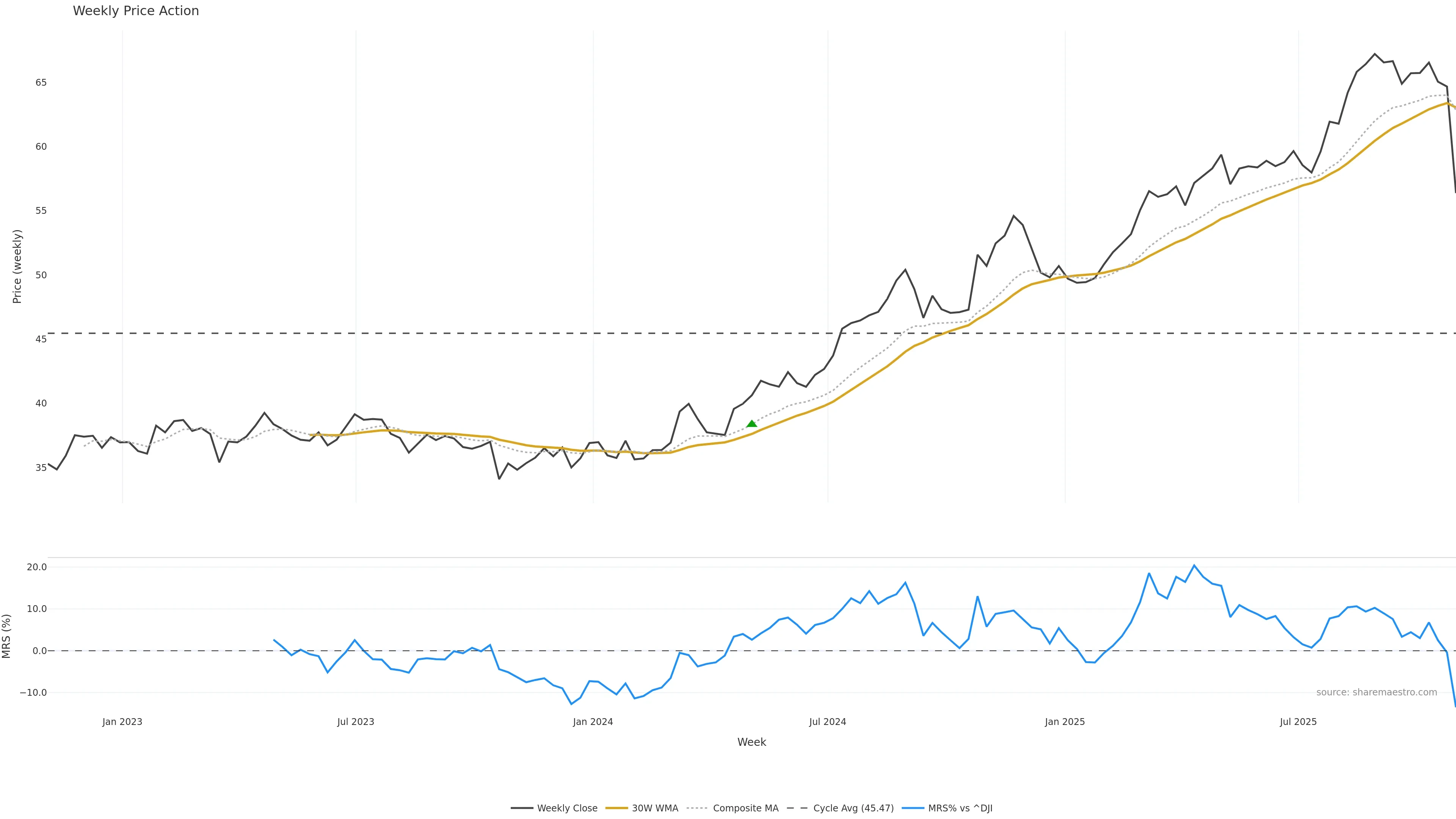Hide the Composite MA series via legend

745,808
